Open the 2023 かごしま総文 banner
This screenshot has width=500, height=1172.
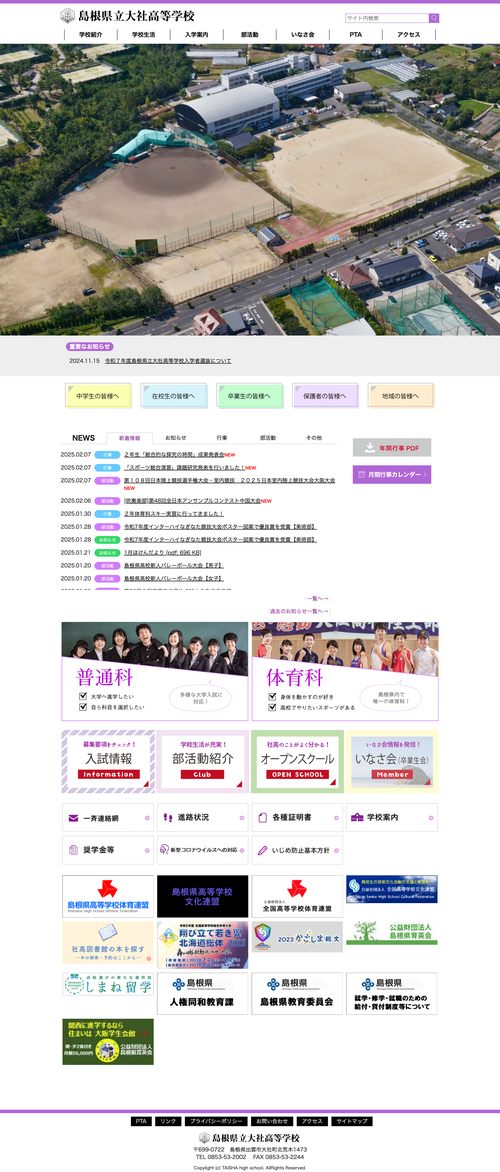point(297,937)
